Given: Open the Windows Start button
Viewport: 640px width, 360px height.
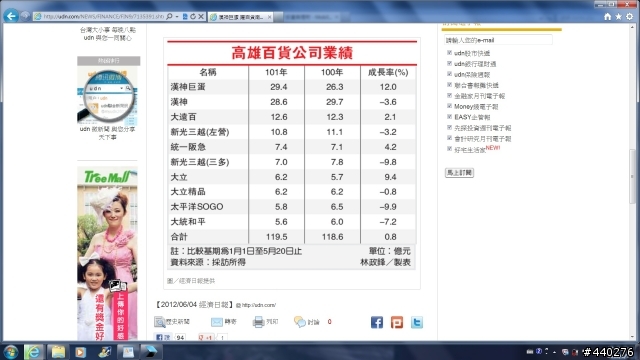Looking at the screenshot, I should (11, 352).
